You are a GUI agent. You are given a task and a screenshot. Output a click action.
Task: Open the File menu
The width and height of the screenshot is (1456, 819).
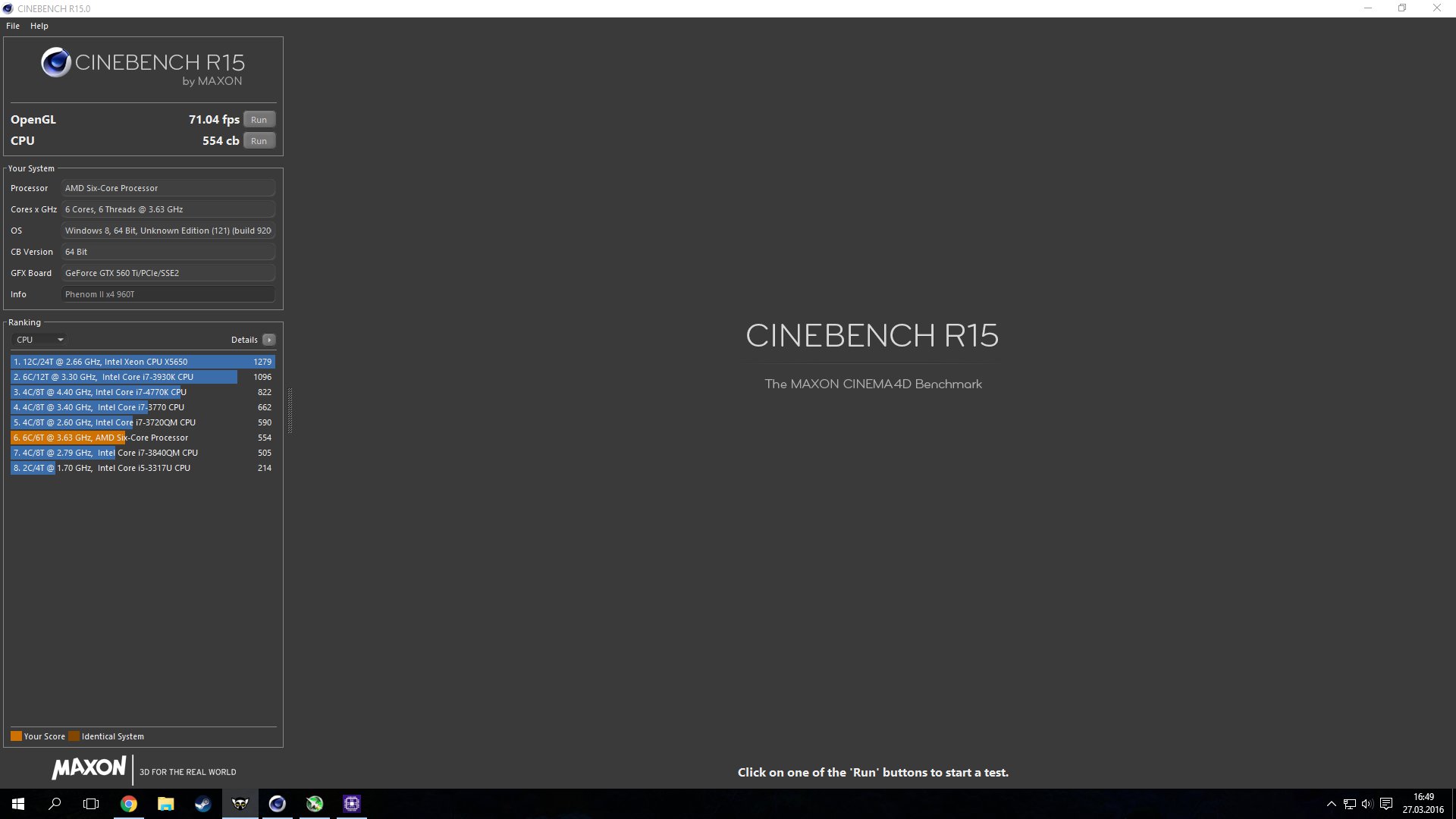(x=13, y=26)
